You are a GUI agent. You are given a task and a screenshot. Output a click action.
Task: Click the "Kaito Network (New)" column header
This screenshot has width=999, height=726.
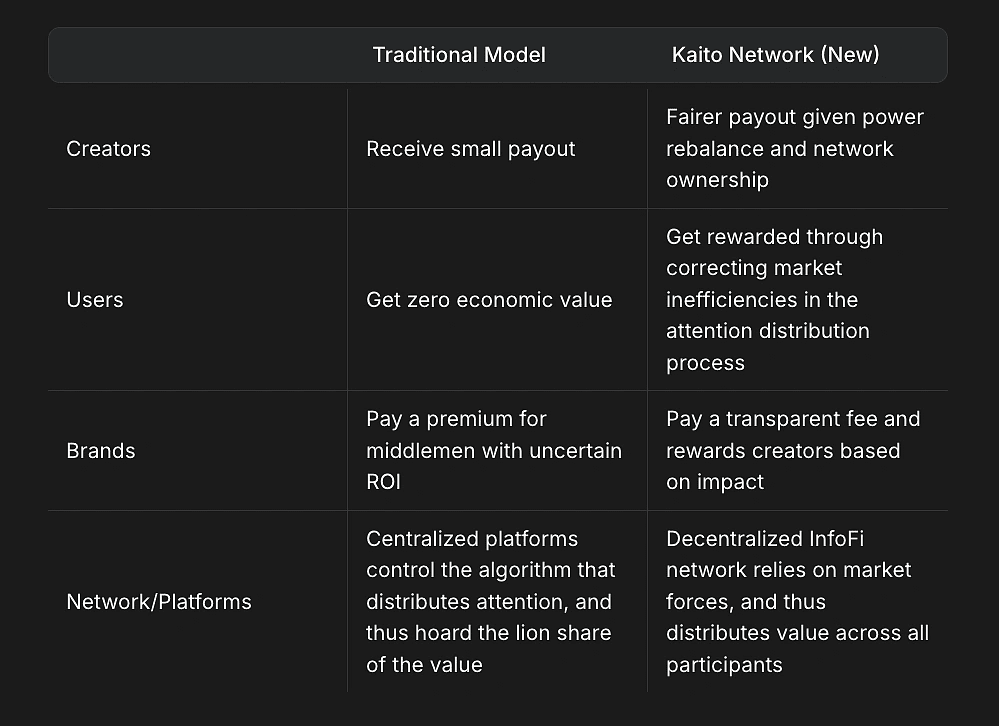click(775, 55)
